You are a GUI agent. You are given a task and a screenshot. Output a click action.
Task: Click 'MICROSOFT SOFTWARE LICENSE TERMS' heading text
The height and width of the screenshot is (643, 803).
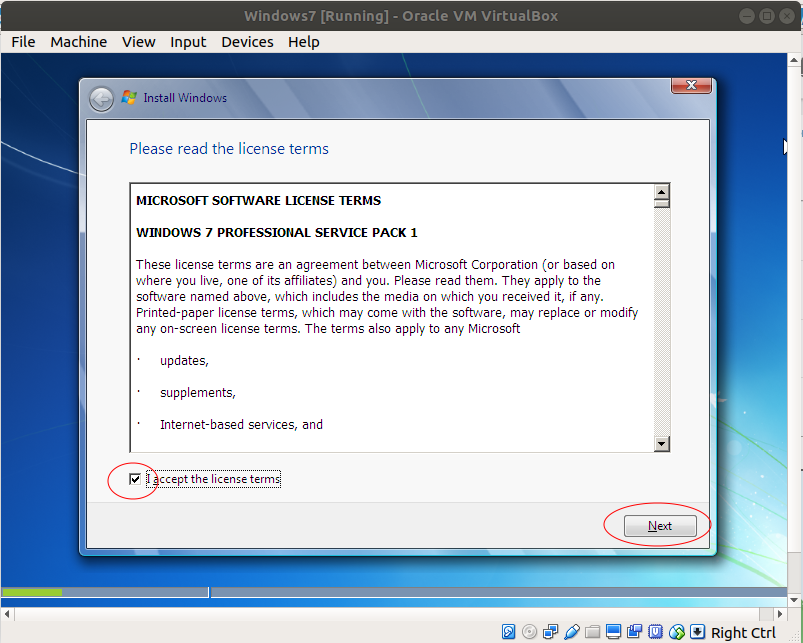[x=259, y=201]
